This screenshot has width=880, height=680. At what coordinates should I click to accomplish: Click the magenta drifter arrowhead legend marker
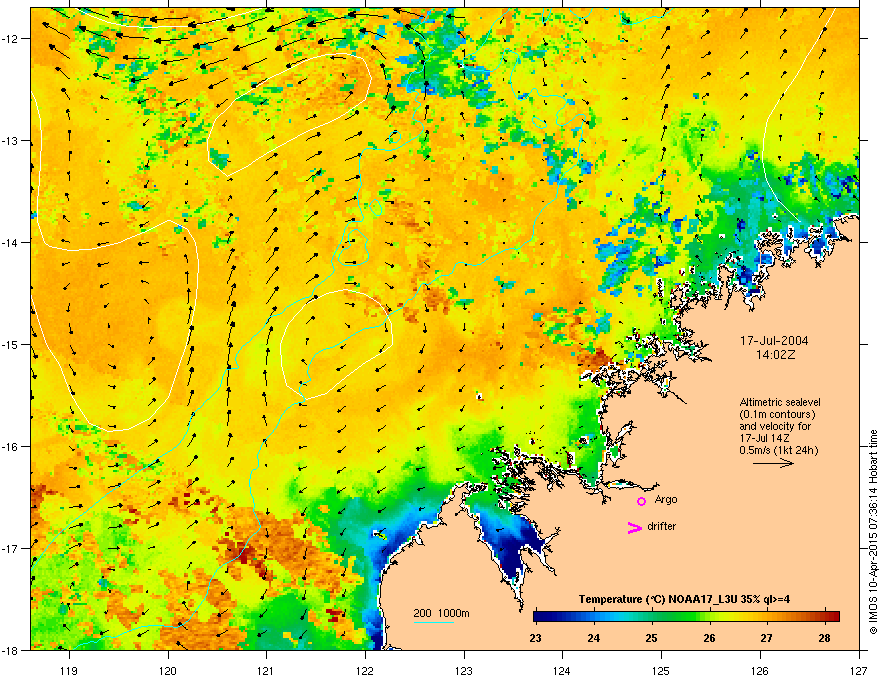(x=634, y=527)
